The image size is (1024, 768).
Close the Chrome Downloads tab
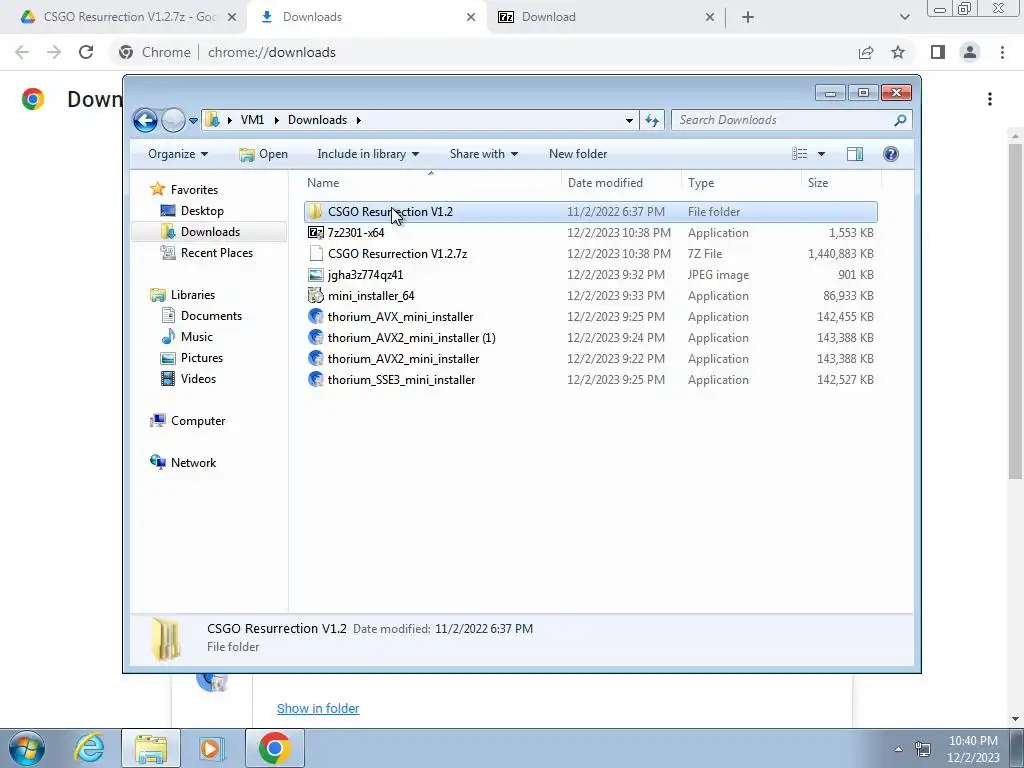click(471, 18)
